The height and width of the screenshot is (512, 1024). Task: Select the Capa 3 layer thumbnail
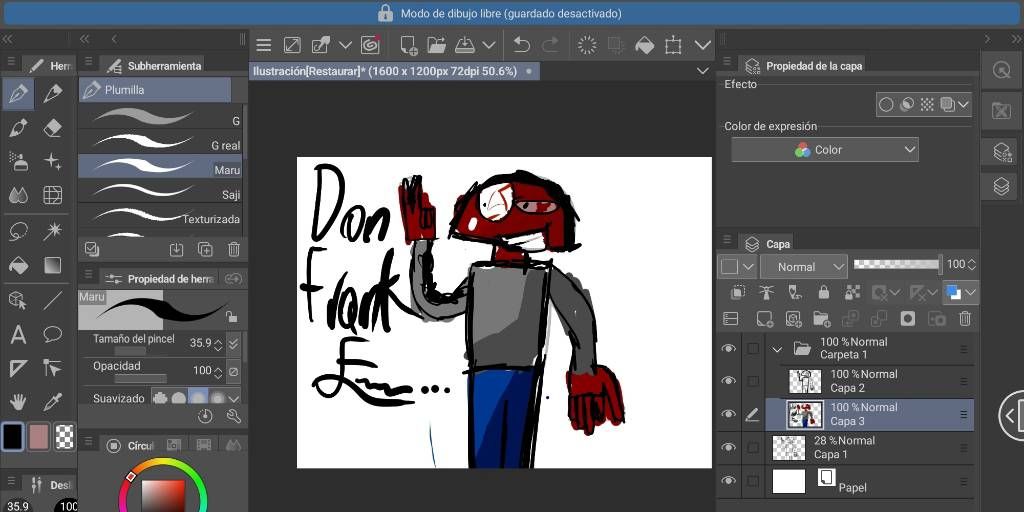coord(805,415)
